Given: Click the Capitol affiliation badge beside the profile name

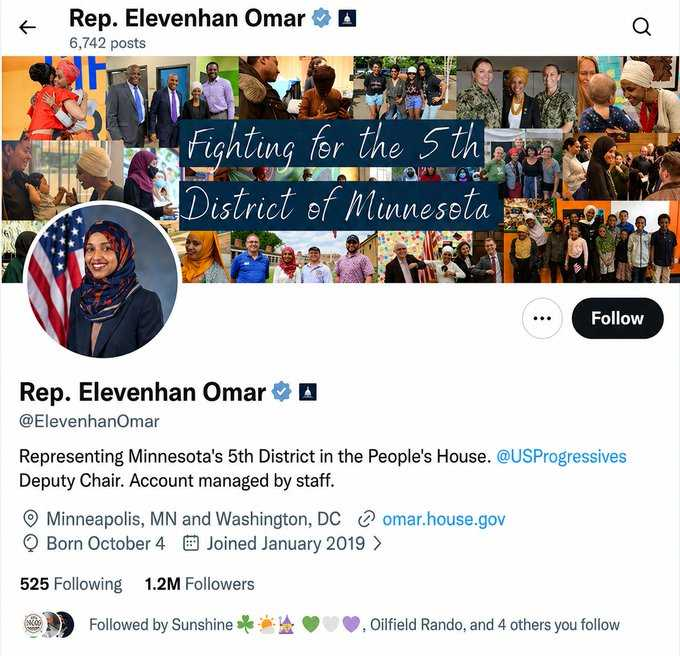Looking at the screenshot, I should pyautogui.click(x=307, y=392).
